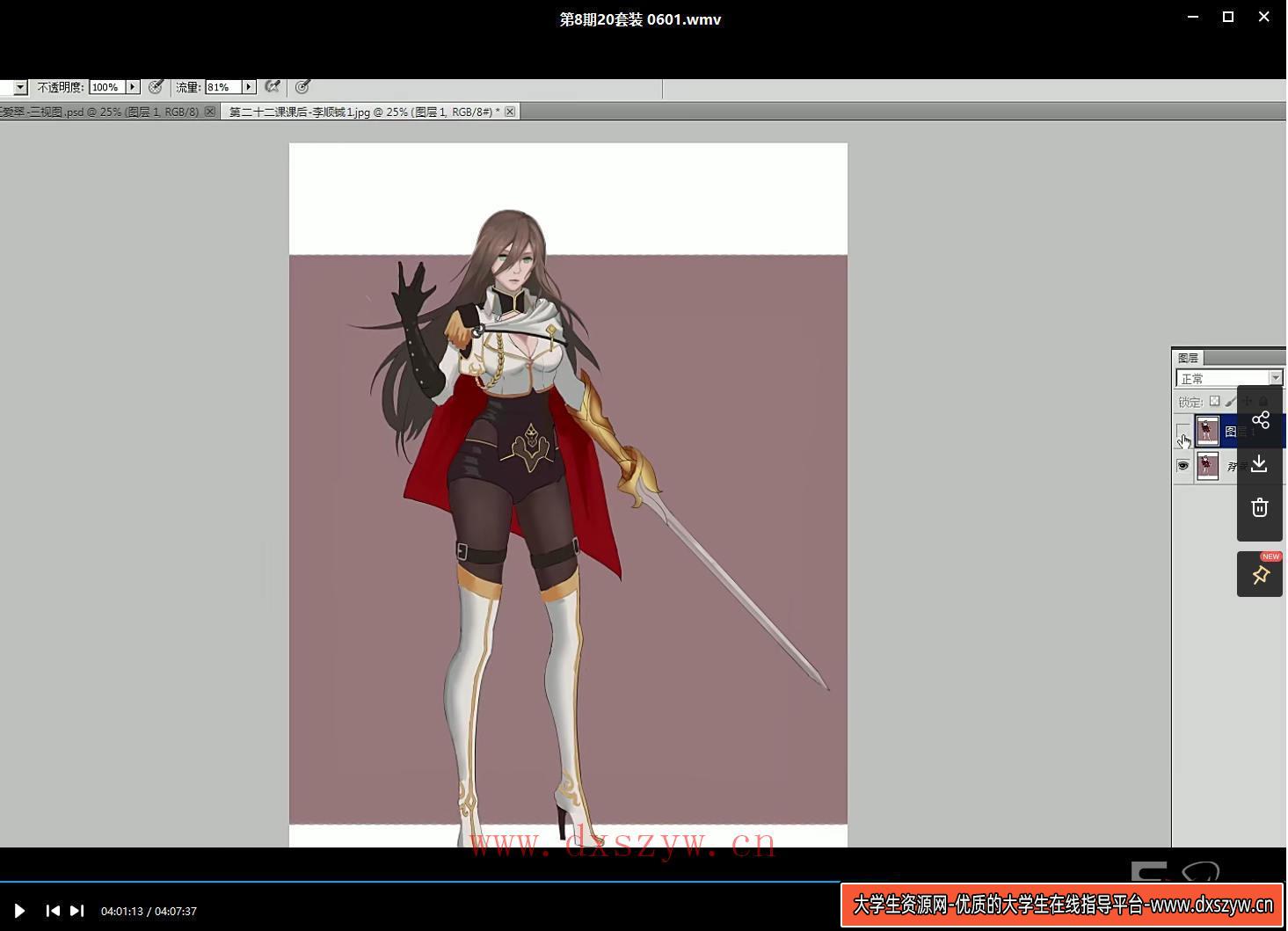Toggle tablet pressure for opacity icon
This screenshot has height=931, width=1288.
pyautogui.click(x=156, y=87)
